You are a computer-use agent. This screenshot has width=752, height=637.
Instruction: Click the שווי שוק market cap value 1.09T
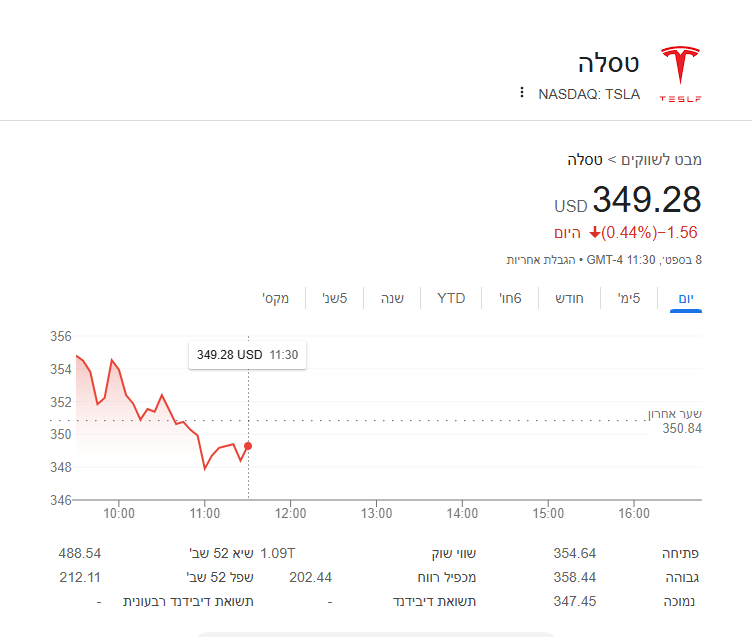[278, 553]
